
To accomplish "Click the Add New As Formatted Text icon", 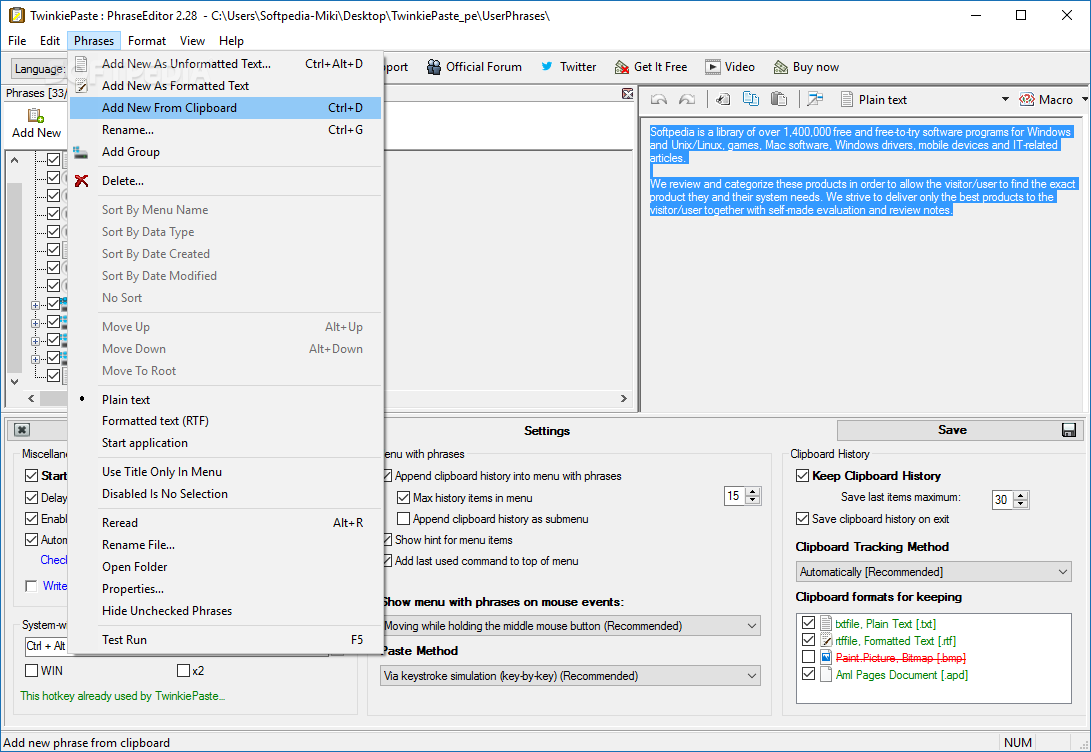I will click(x=81, y=86).
